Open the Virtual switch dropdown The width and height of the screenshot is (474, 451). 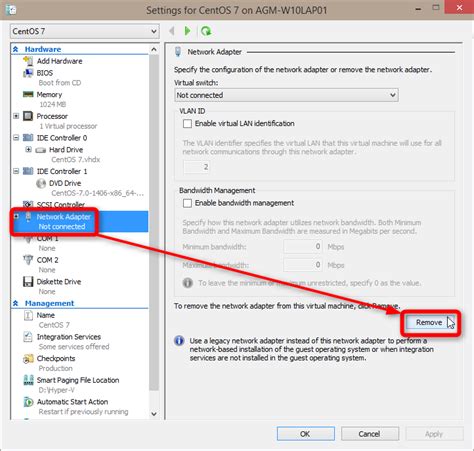286,95
